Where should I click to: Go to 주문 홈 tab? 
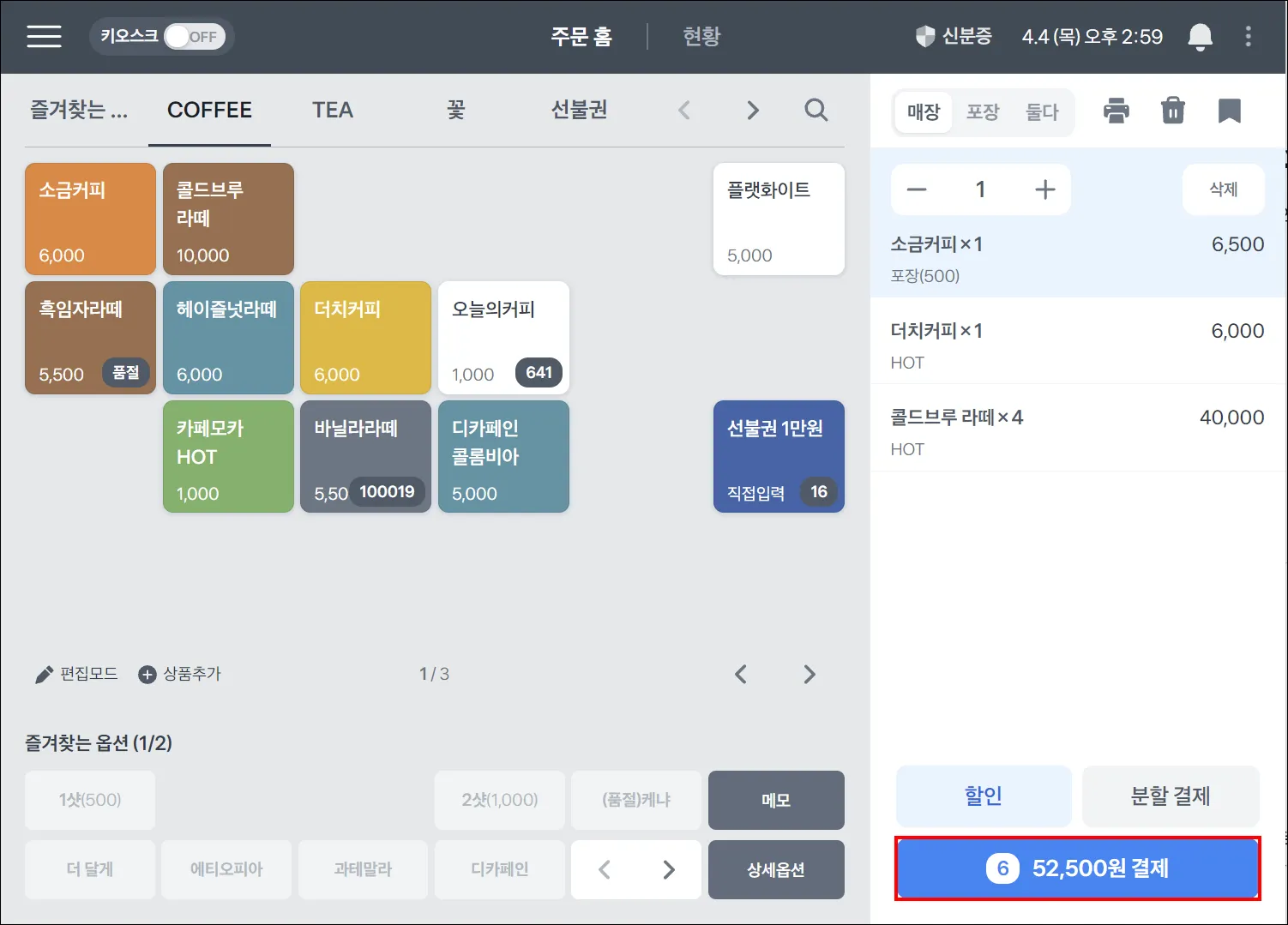581,36
